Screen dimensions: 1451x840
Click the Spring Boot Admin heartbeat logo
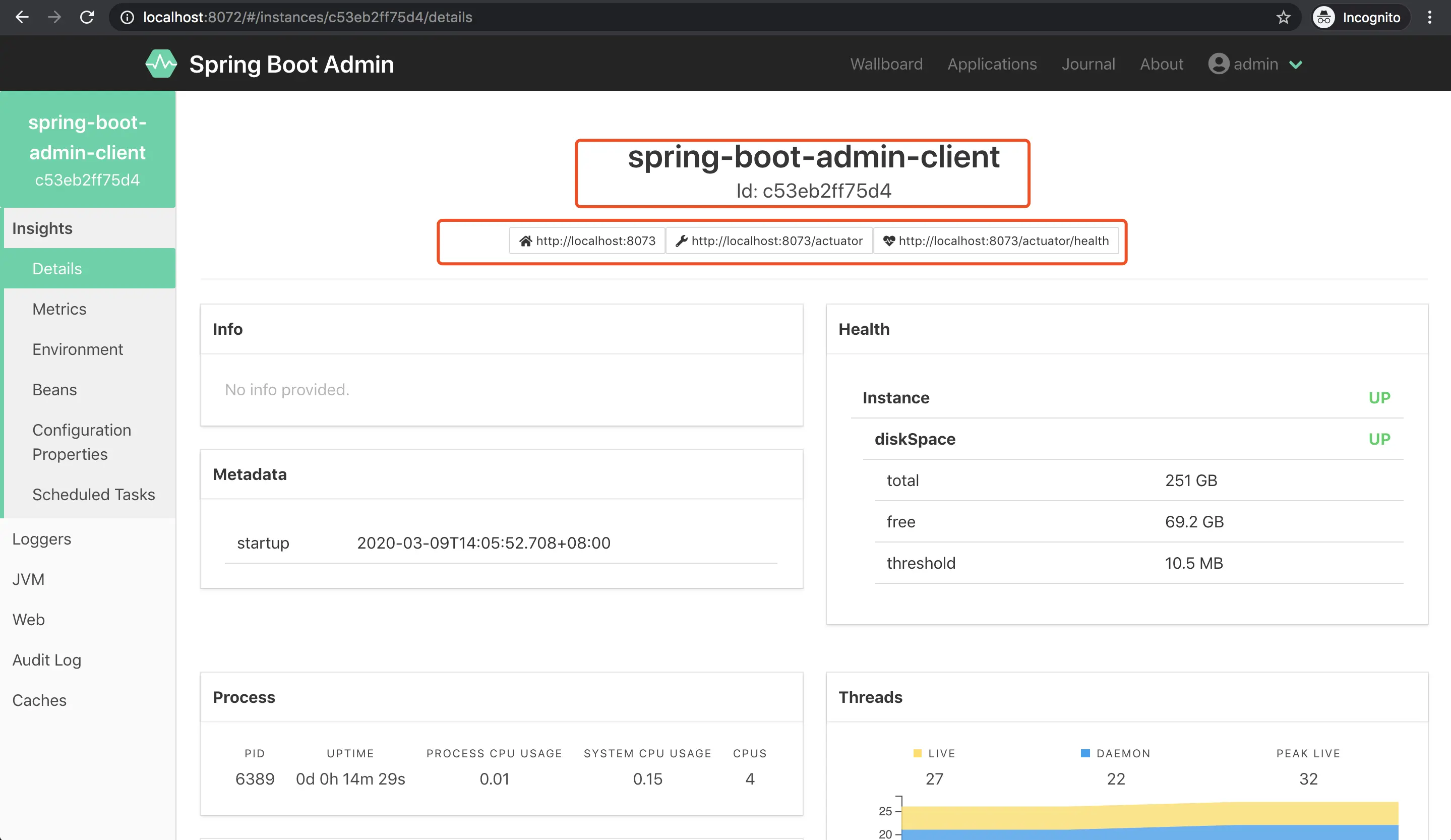coord(161,64)
